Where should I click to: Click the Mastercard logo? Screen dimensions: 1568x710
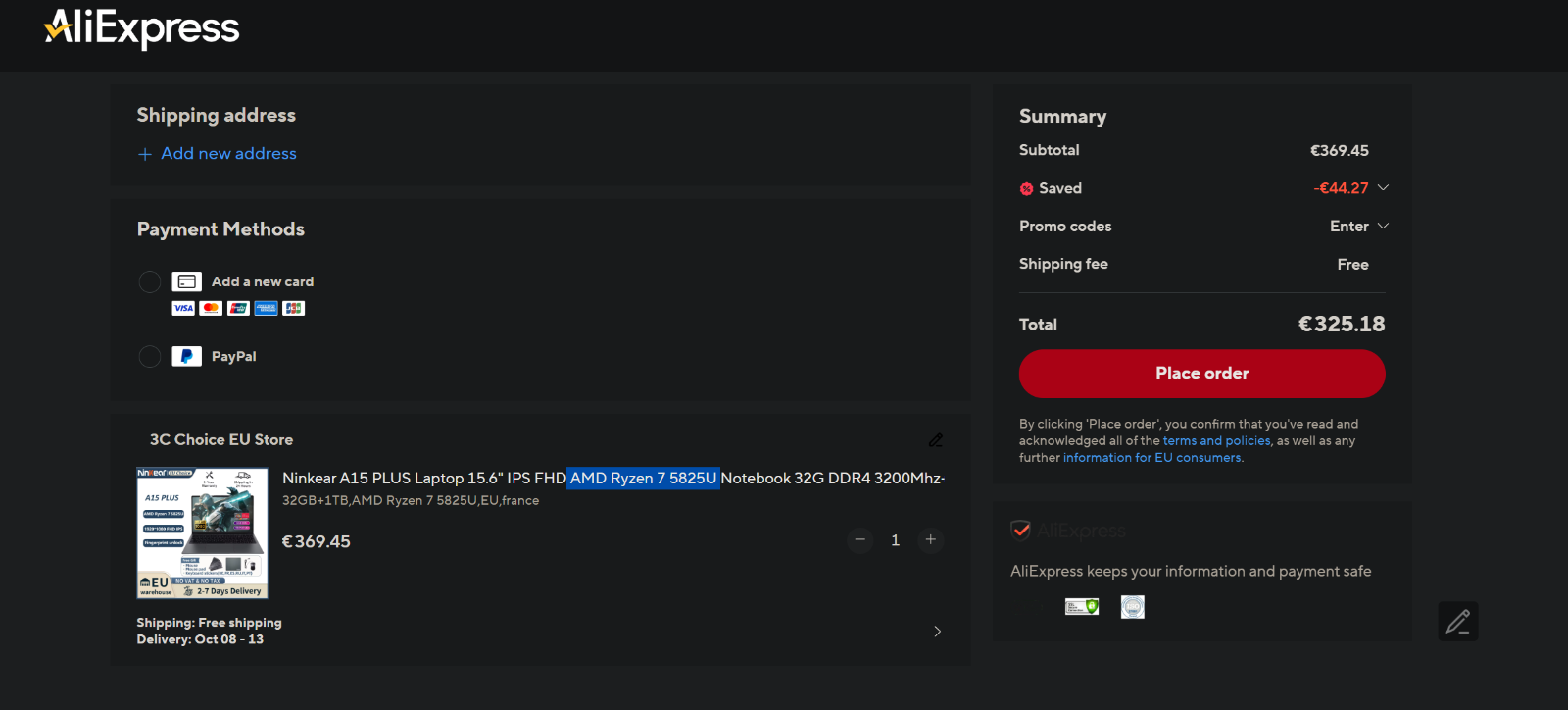coord(211,308)
